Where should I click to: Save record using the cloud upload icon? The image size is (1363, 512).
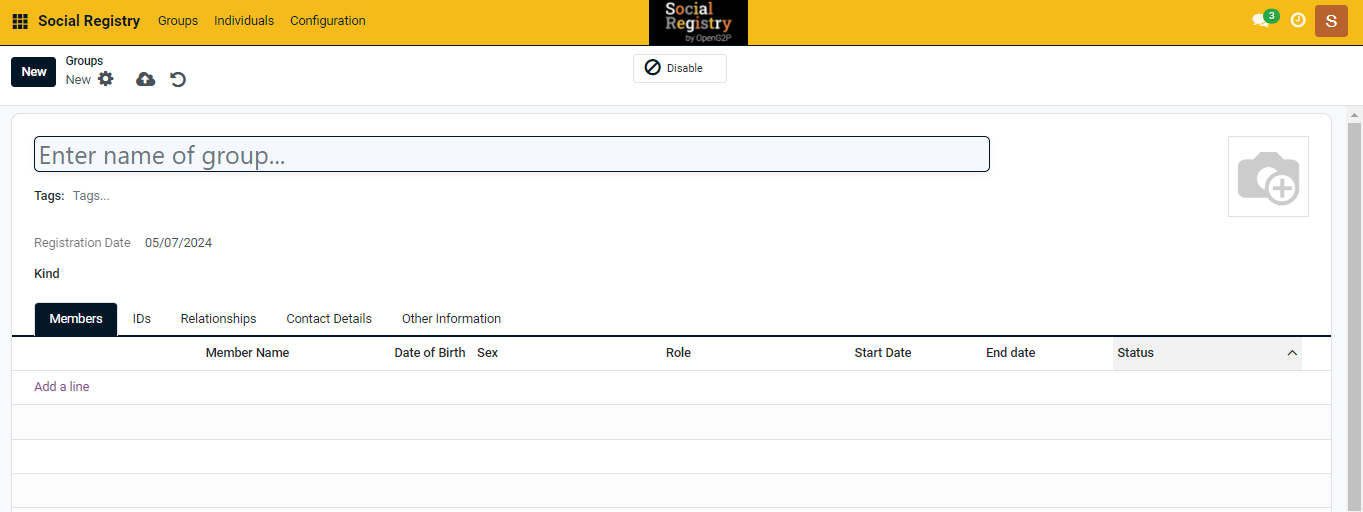[x=146, y=79]
